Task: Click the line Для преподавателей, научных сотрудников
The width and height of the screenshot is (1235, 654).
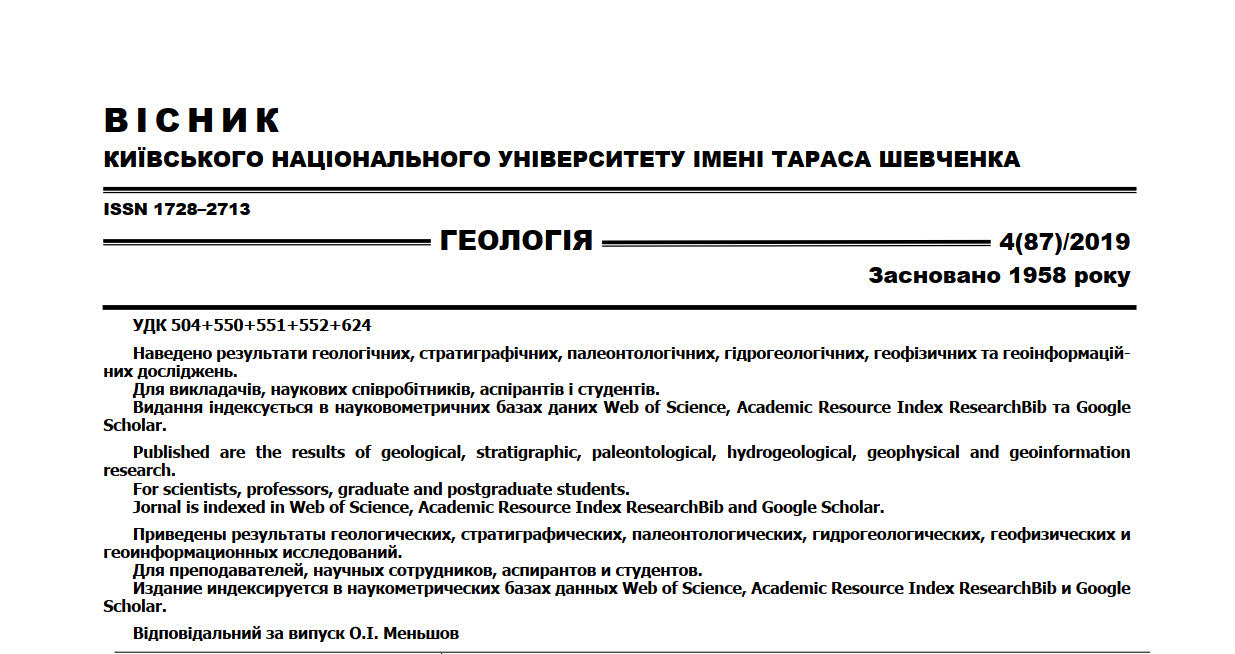Action: (x=417, y=571)
